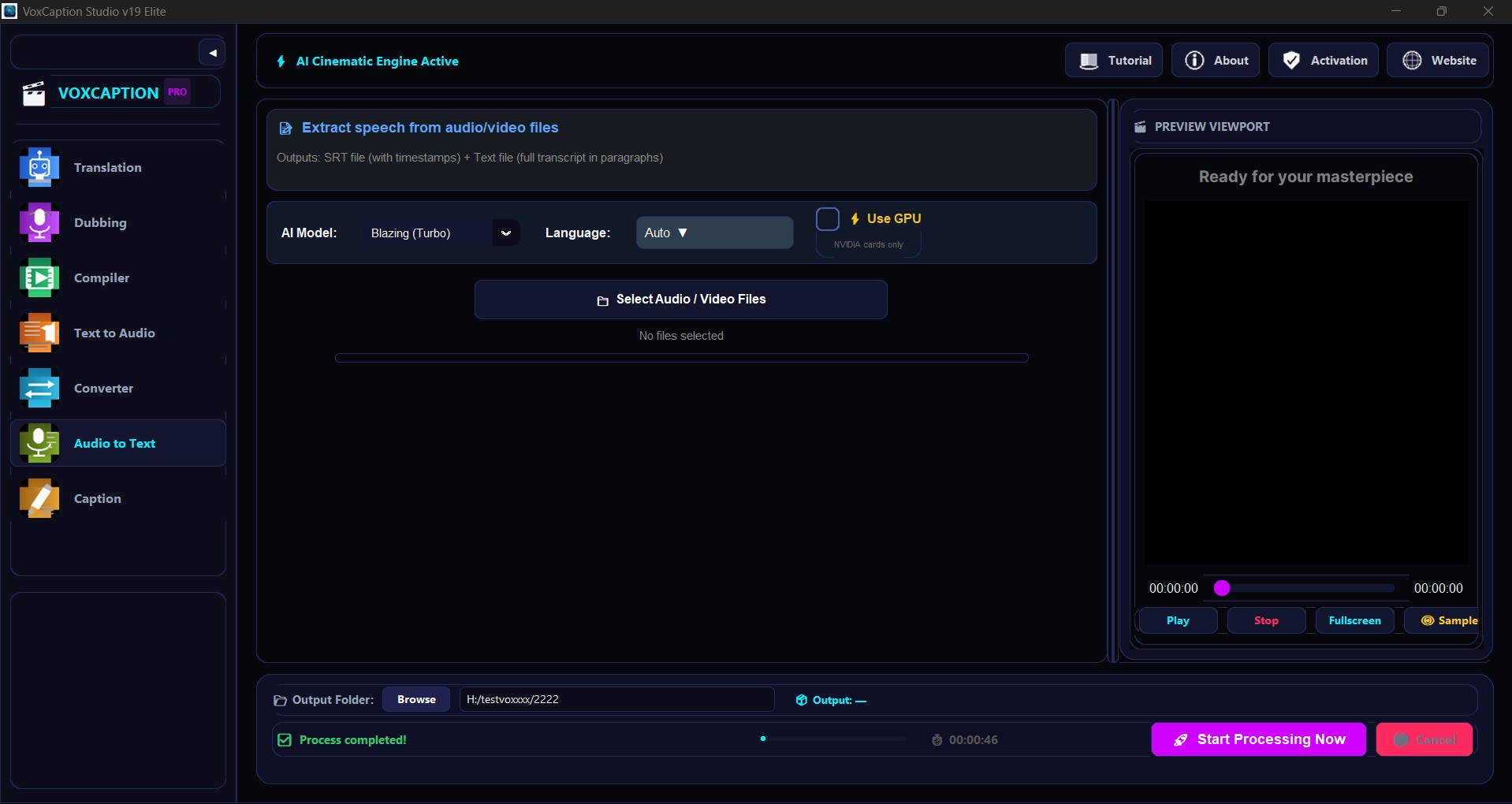Click the 'No files selected' text
The image size is (1512, 804).
pyautogui.click(x=681, y=336)
